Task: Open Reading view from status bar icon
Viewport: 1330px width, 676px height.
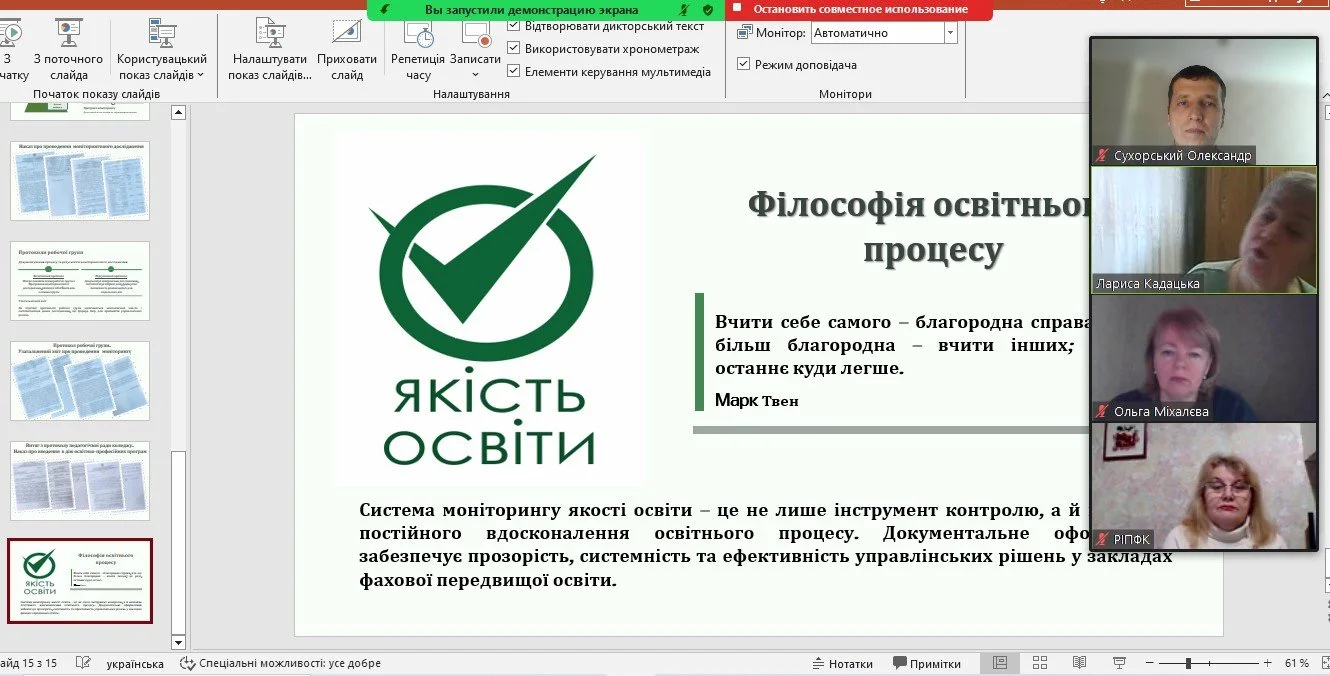Action: (1079, 662)
